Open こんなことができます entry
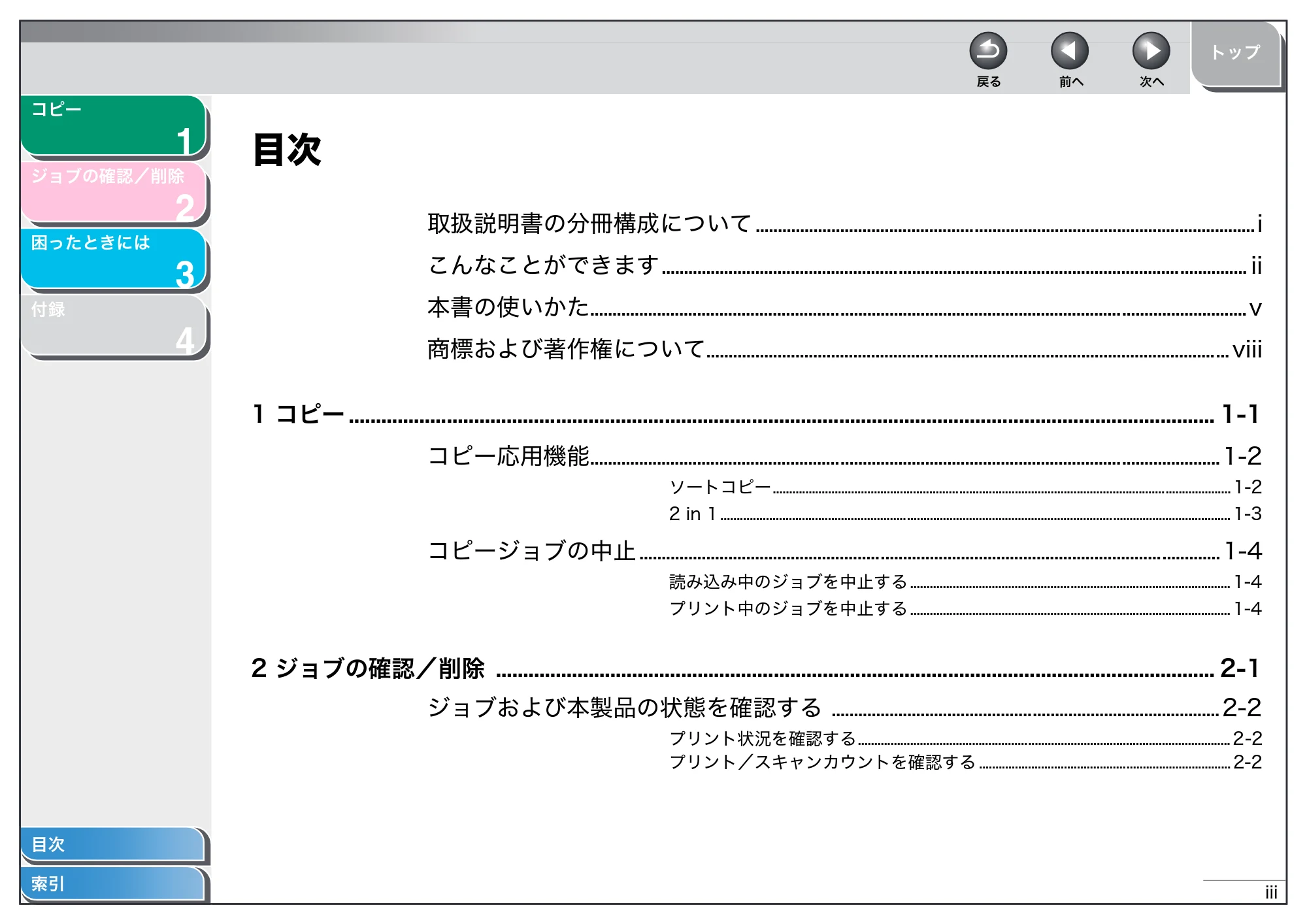 point(844,266)
